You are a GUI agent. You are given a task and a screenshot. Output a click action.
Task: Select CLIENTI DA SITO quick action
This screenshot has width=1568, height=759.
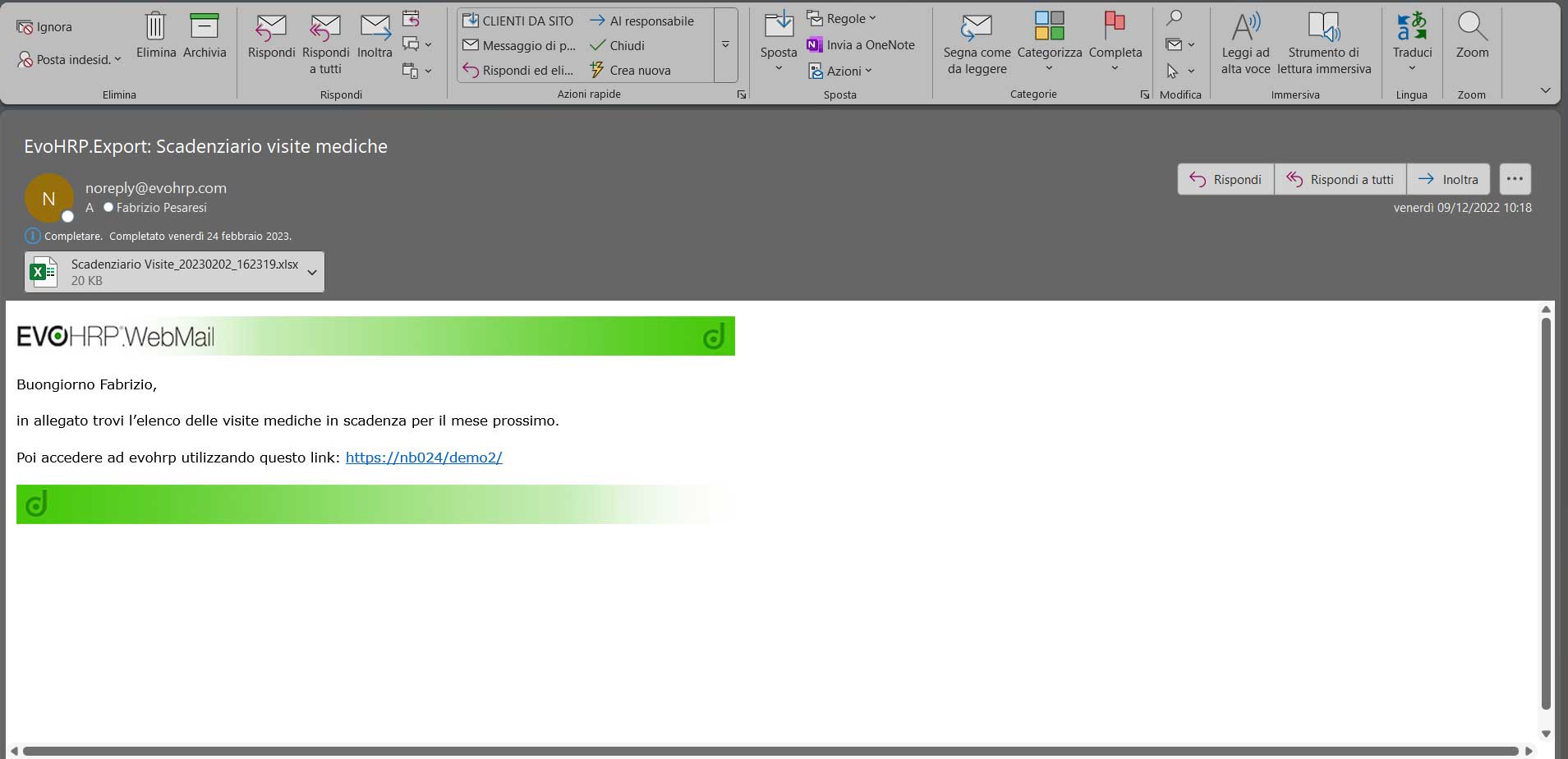click(518, 21)
